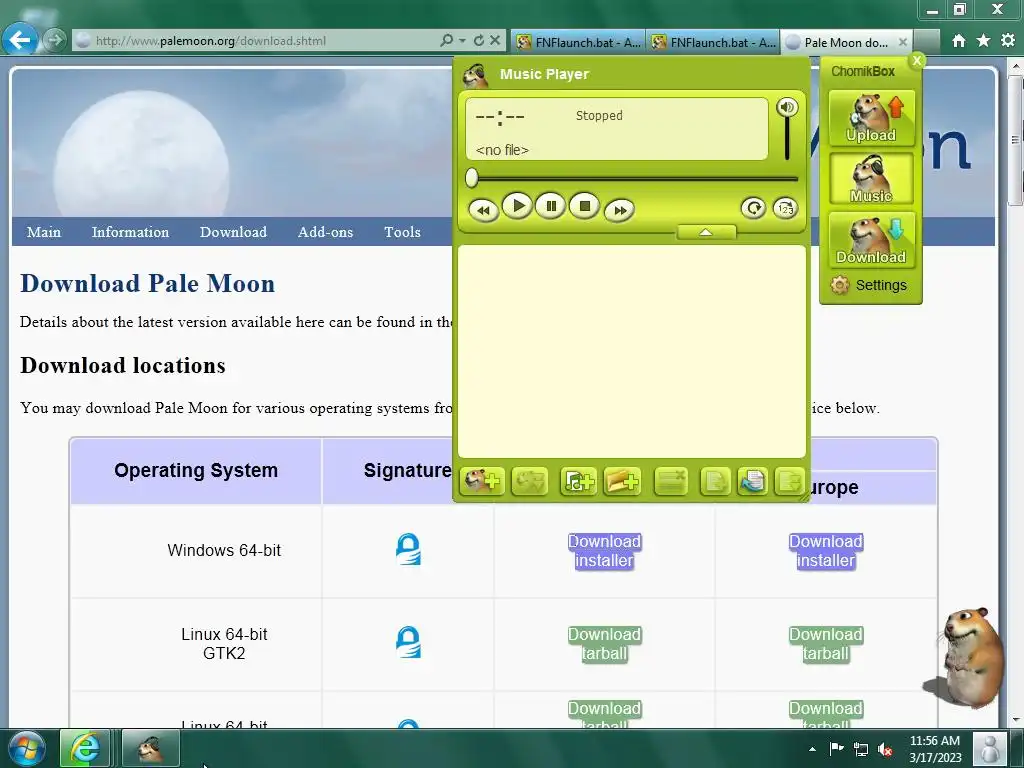Open the Linux 64-bit GTK2 signature icon
The height and width of the screenshot is (768, 1024).
(408, 642)
